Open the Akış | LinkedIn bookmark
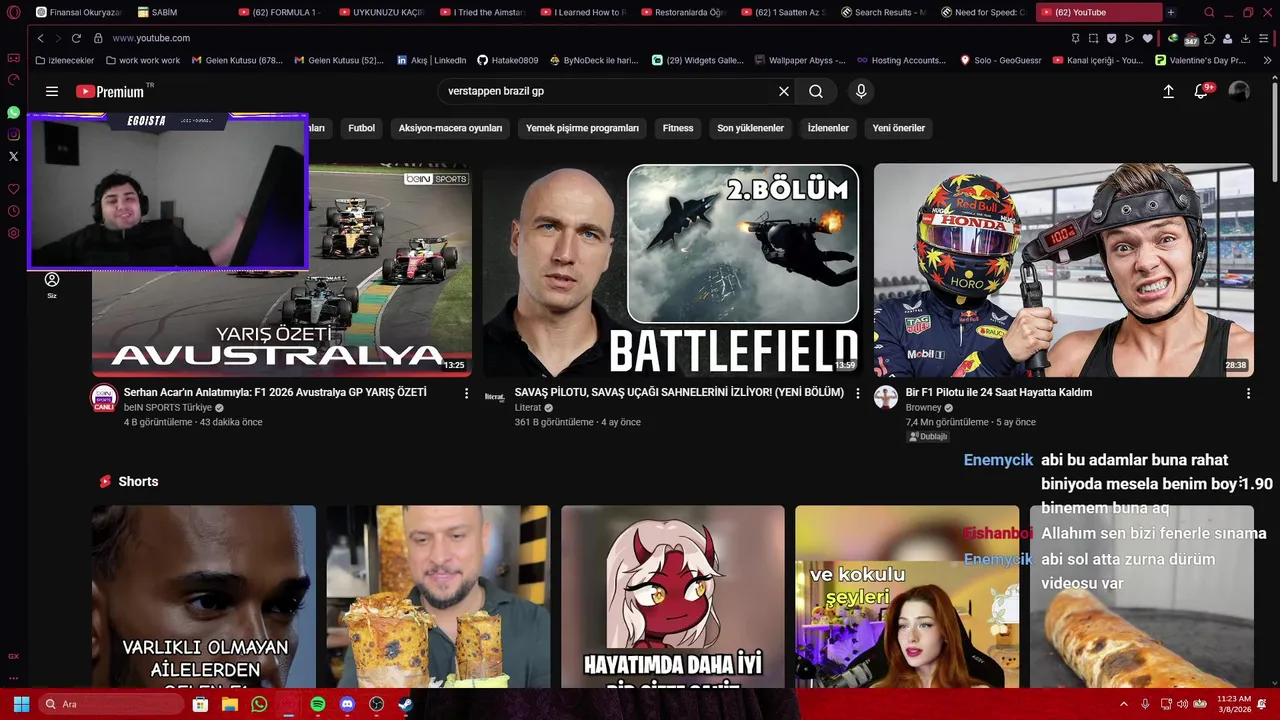 click(431, 60)
